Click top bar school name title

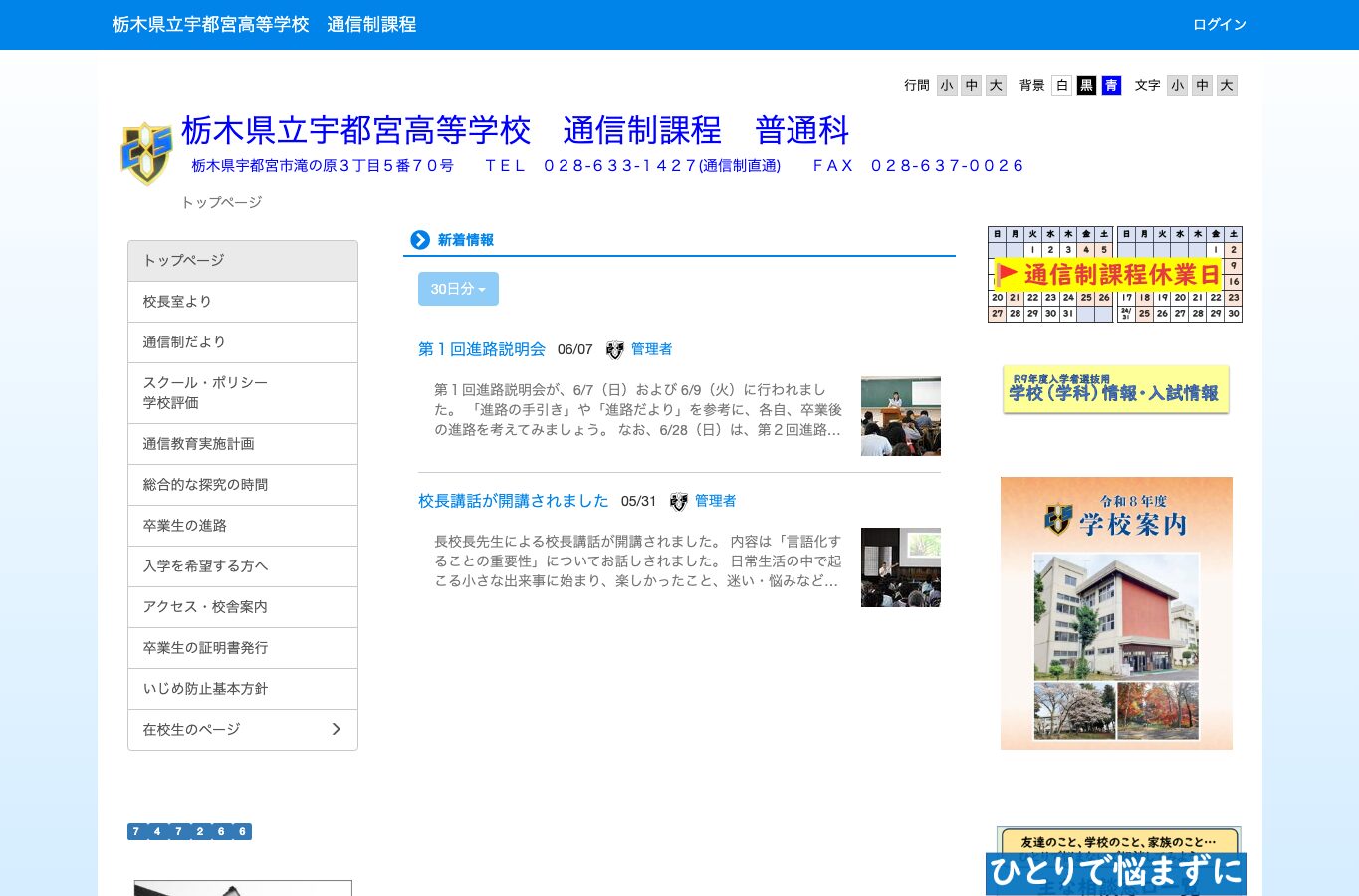(x=264, y=25)
